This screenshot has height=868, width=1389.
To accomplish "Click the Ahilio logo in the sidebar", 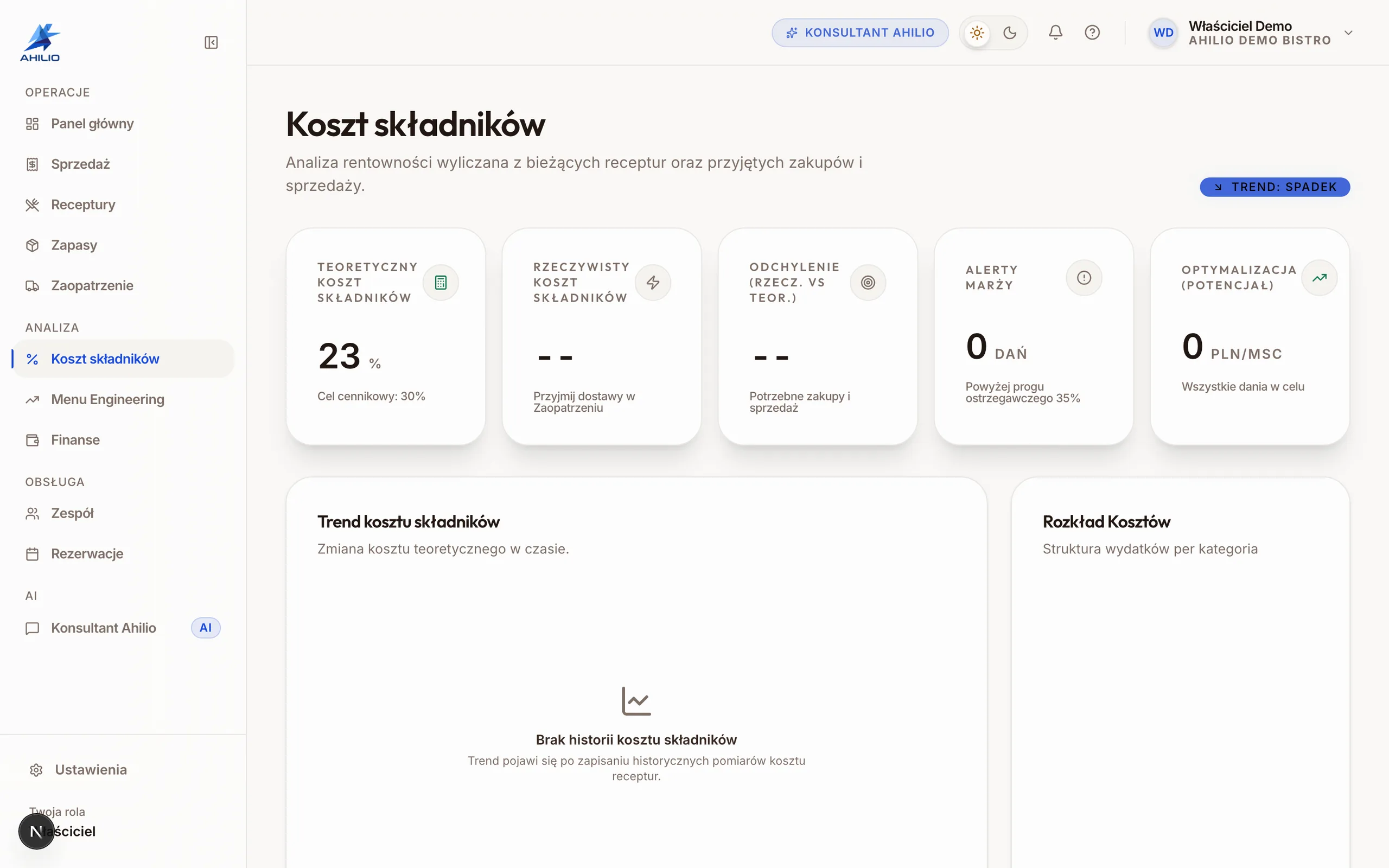I will [40, 42].
